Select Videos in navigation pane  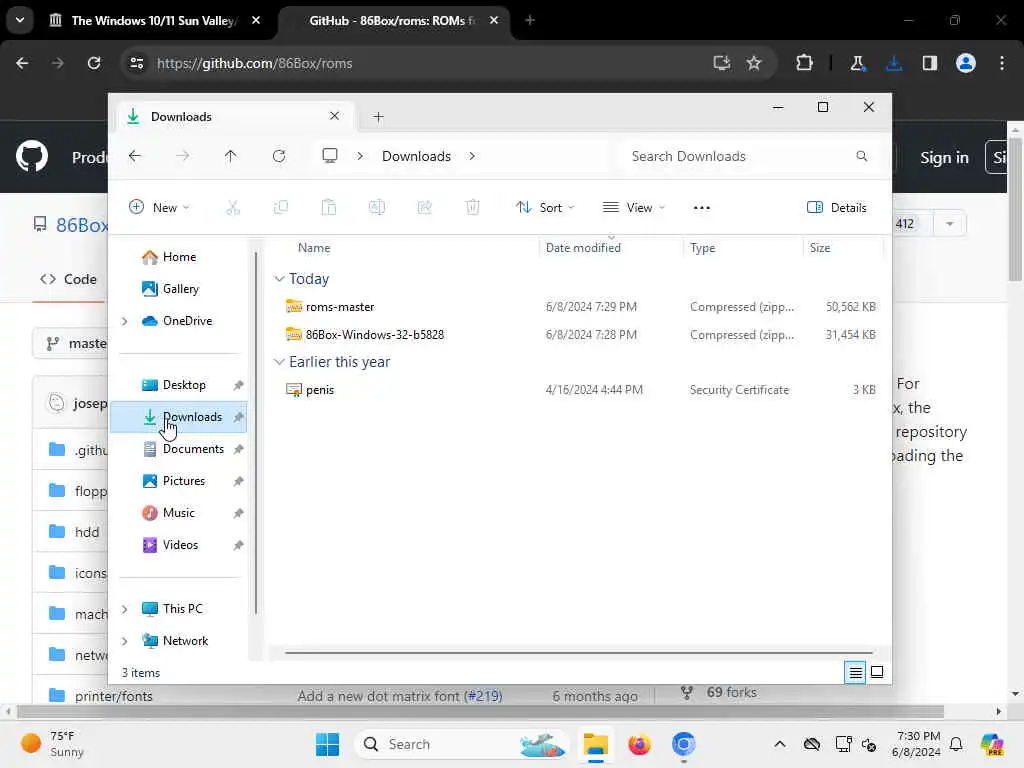[x=180, y=545]
